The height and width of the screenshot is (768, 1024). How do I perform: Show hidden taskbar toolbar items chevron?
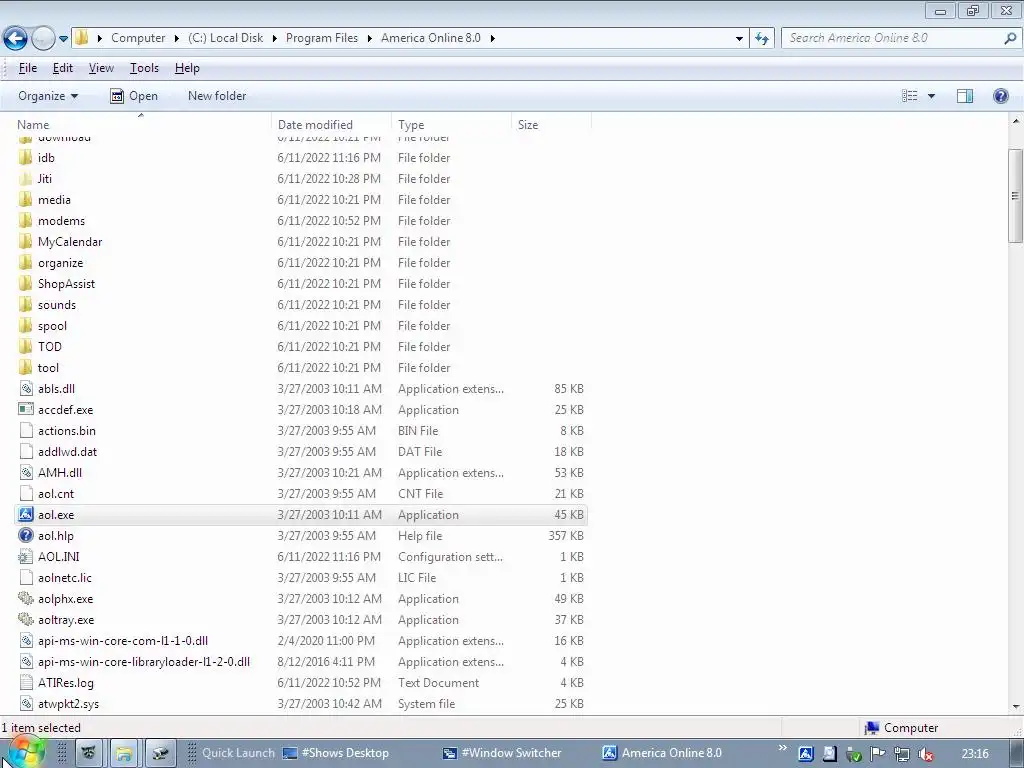point(782,746)
